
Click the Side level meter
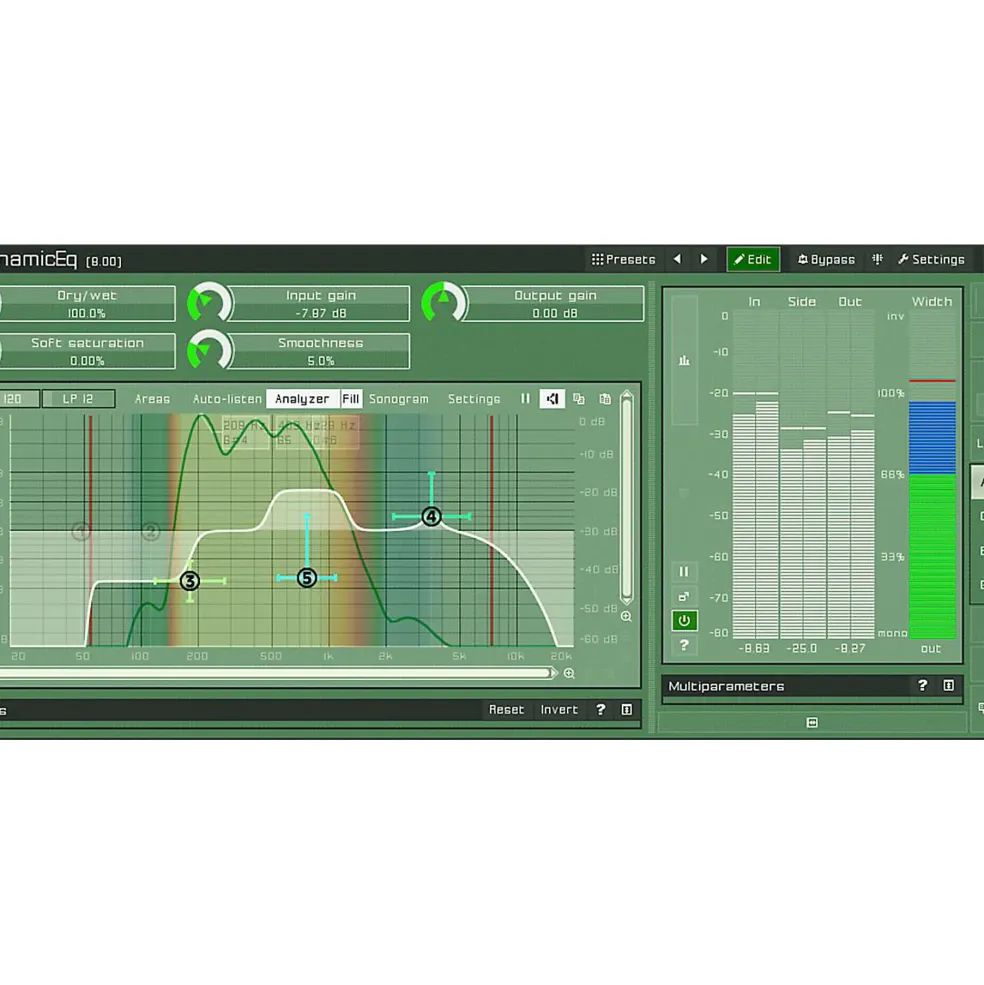point(802,476)
